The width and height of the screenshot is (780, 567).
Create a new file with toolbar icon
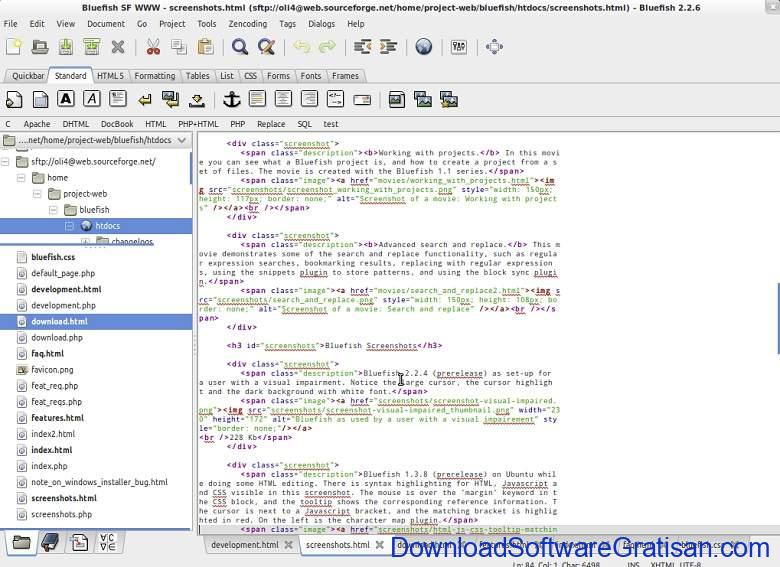click(x=14, y=47)
